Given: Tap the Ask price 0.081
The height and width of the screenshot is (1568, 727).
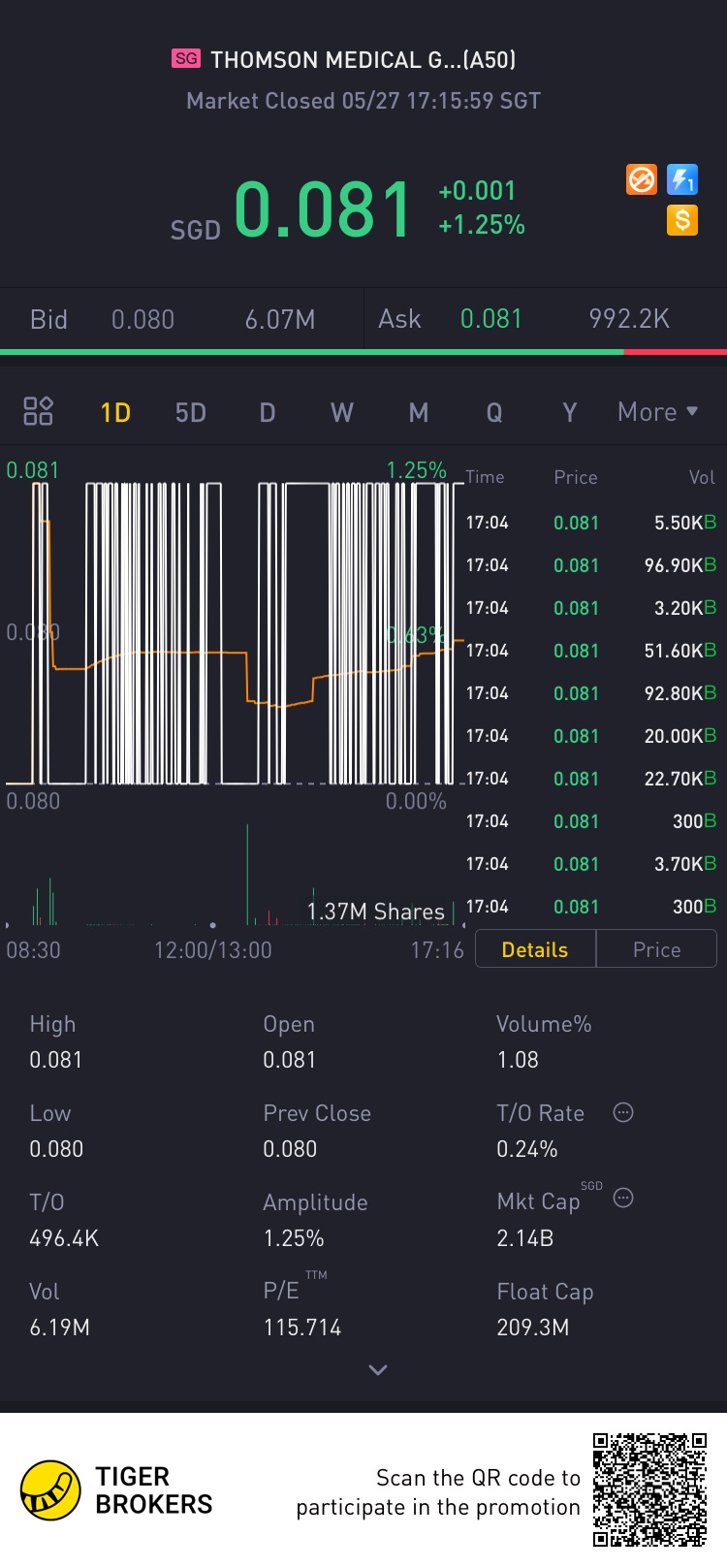Looking at the screenshot, I should pos(490,319).
